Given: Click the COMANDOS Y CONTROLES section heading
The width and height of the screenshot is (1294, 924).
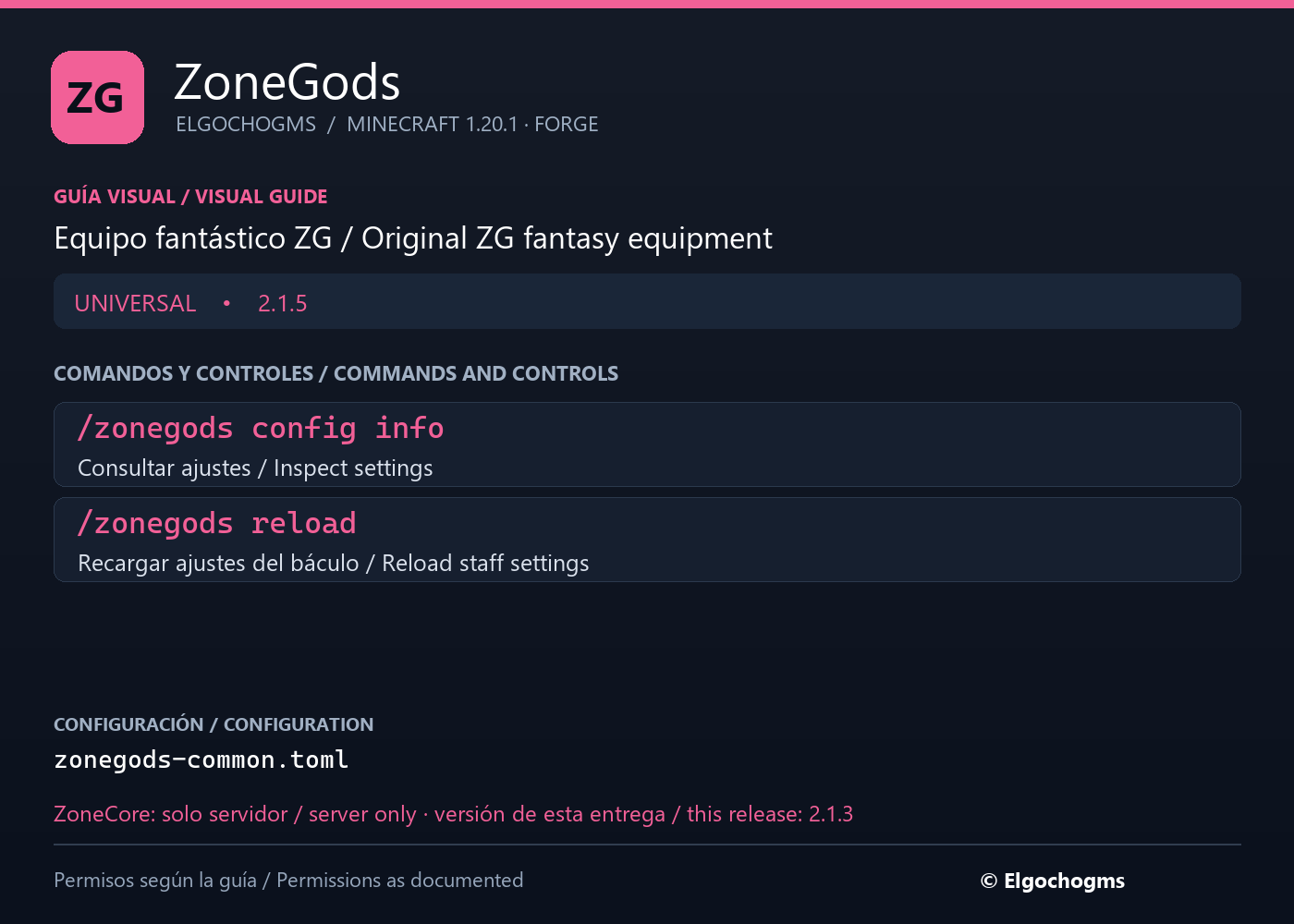Looking at the screenshot, I should pyautogui.click(x=336, y=373).
